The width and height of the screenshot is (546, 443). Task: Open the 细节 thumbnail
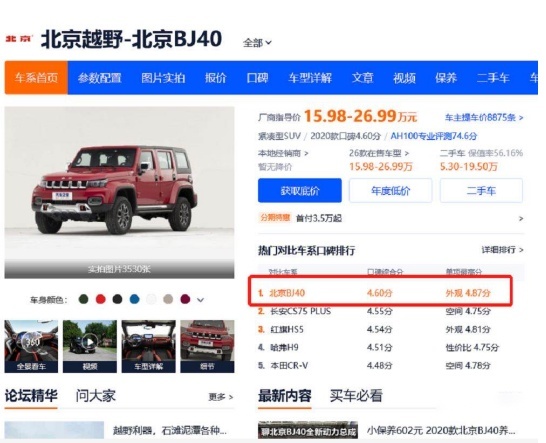[207, 347]
